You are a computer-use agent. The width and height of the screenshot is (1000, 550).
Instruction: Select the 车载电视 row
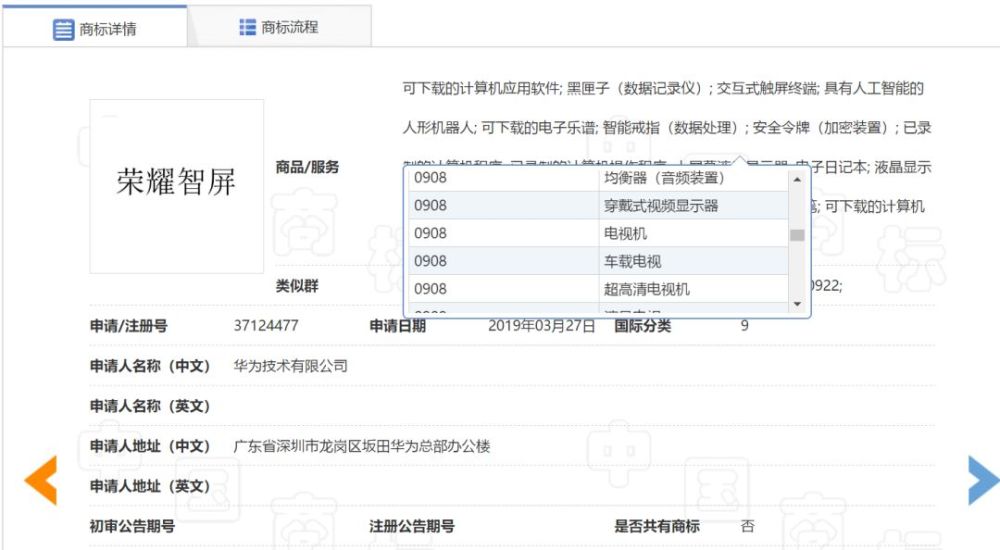click(x=598, y=261)
